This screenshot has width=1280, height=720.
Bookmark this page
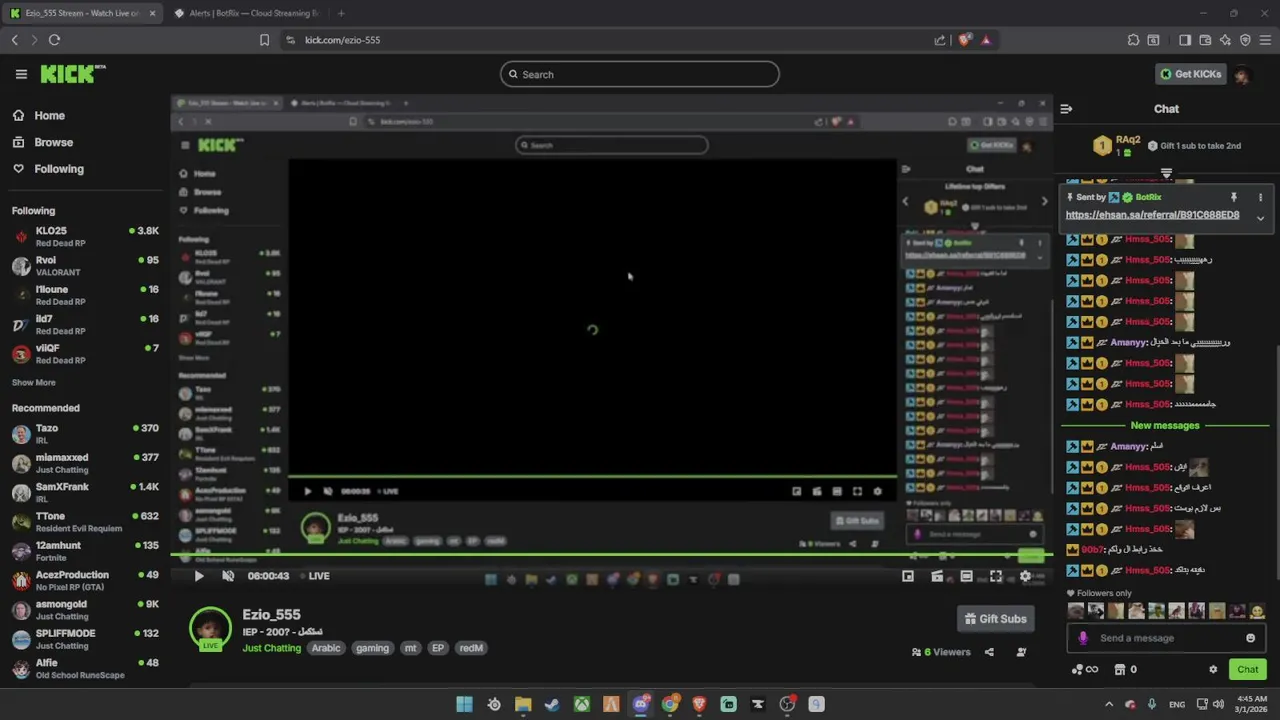pos(264,40)
